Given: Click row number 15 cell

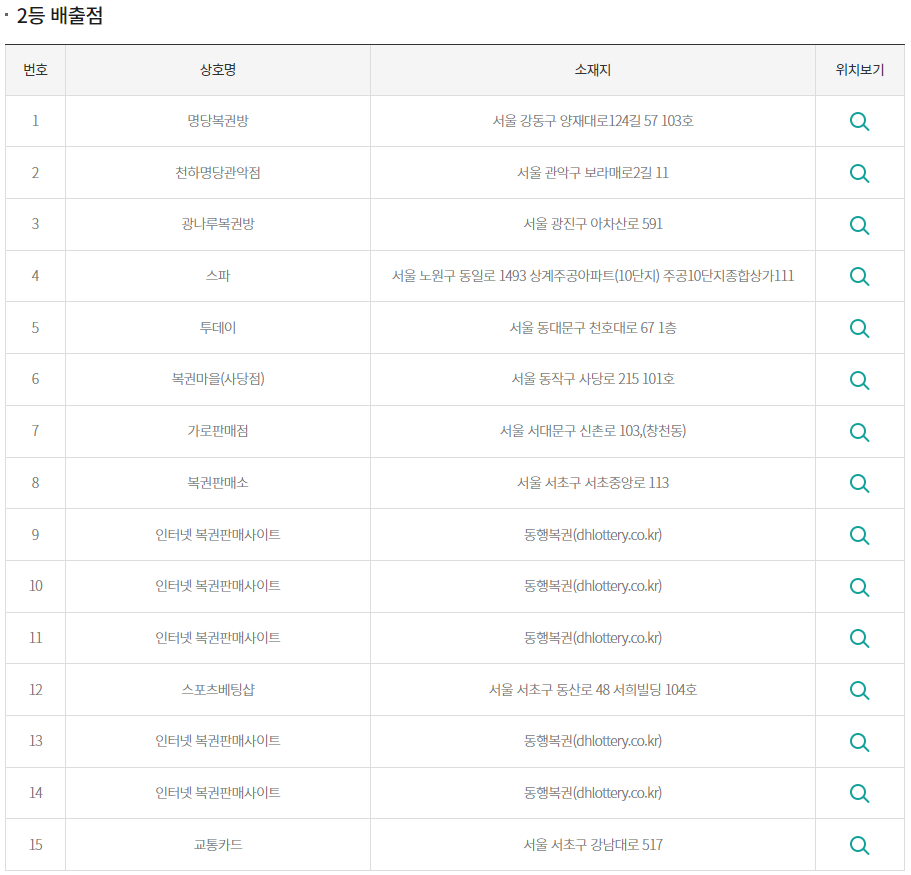Looking at the screenshot, I should (35, 844).
